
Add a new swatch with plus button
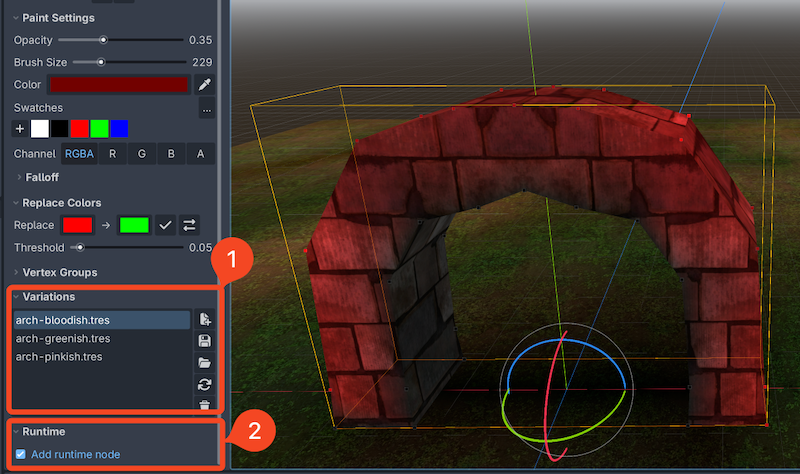tap(19, 129)
